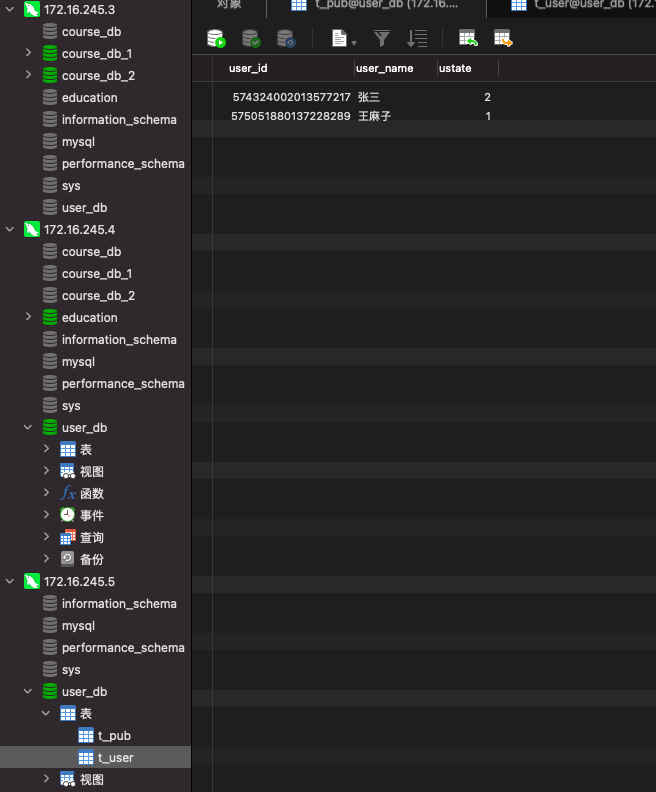Select sys under 172.16.245.4

coord(71,406)
